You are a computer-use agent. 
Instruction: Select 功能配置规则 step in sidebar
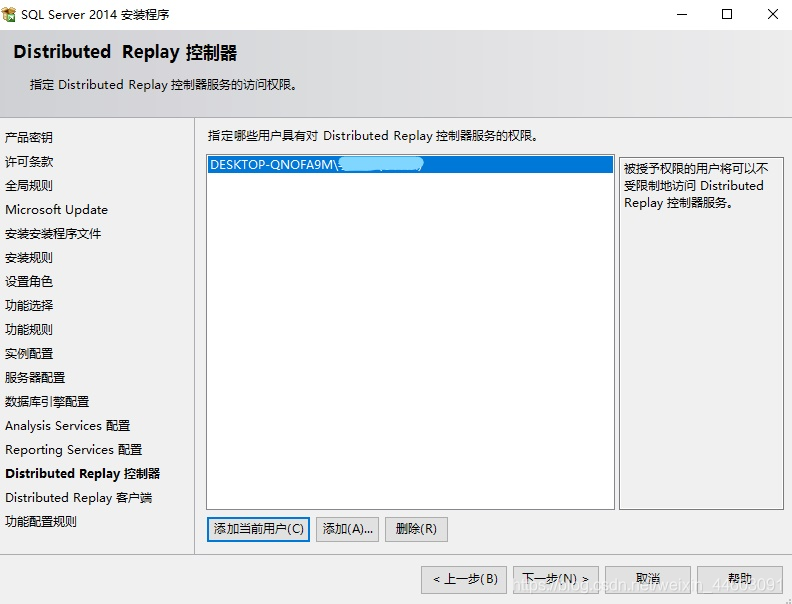[x=41, y=522]
